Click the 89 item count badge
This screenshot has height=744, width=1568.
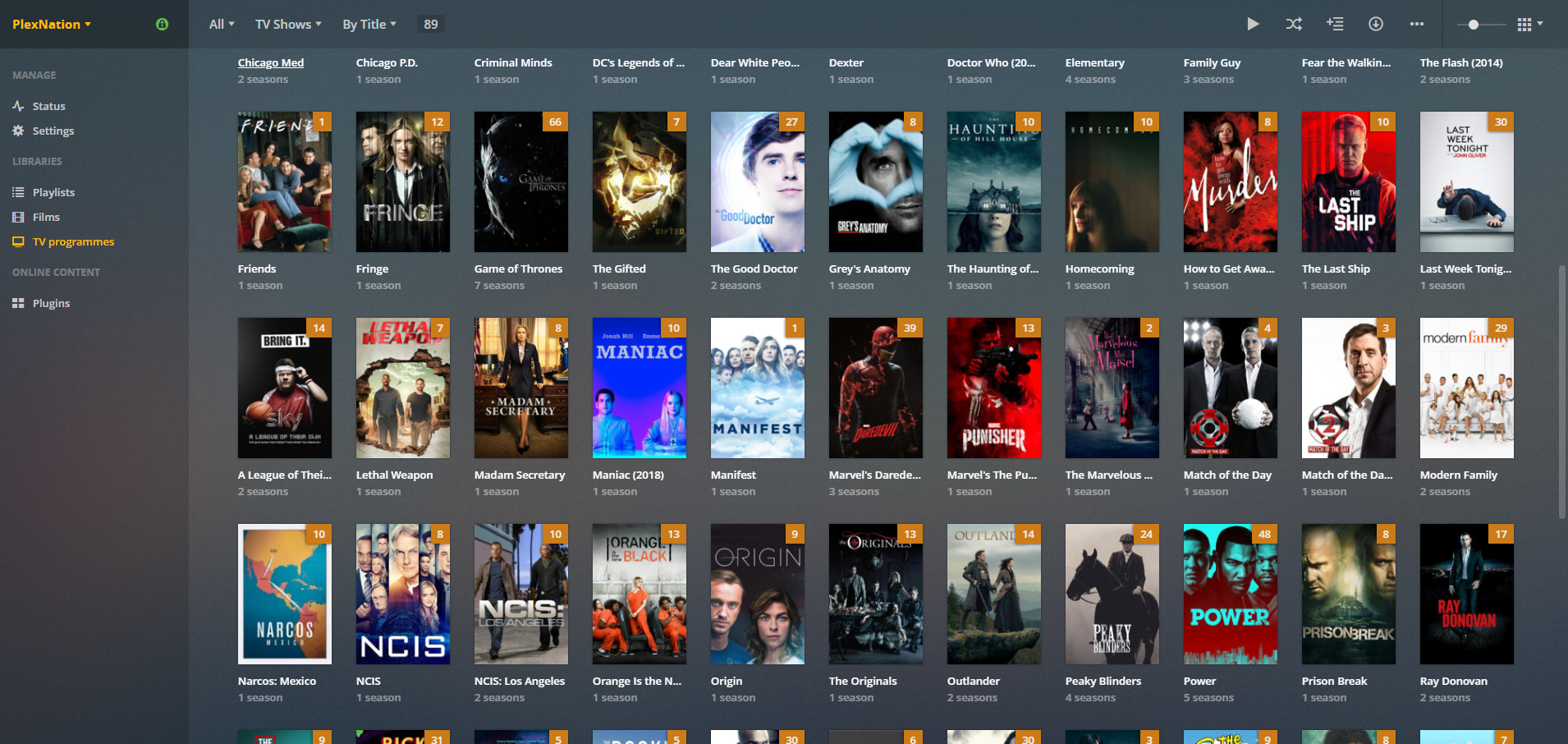431,24
